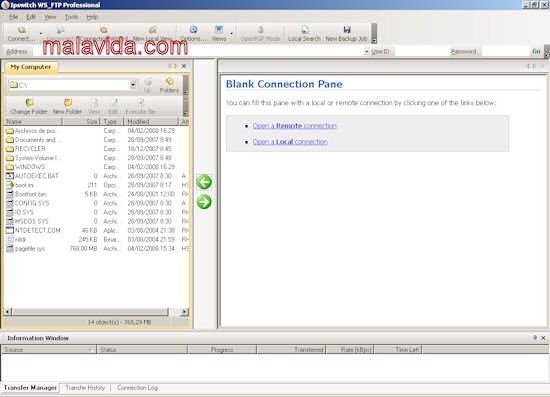Open the File menu

tap(14, 17)
